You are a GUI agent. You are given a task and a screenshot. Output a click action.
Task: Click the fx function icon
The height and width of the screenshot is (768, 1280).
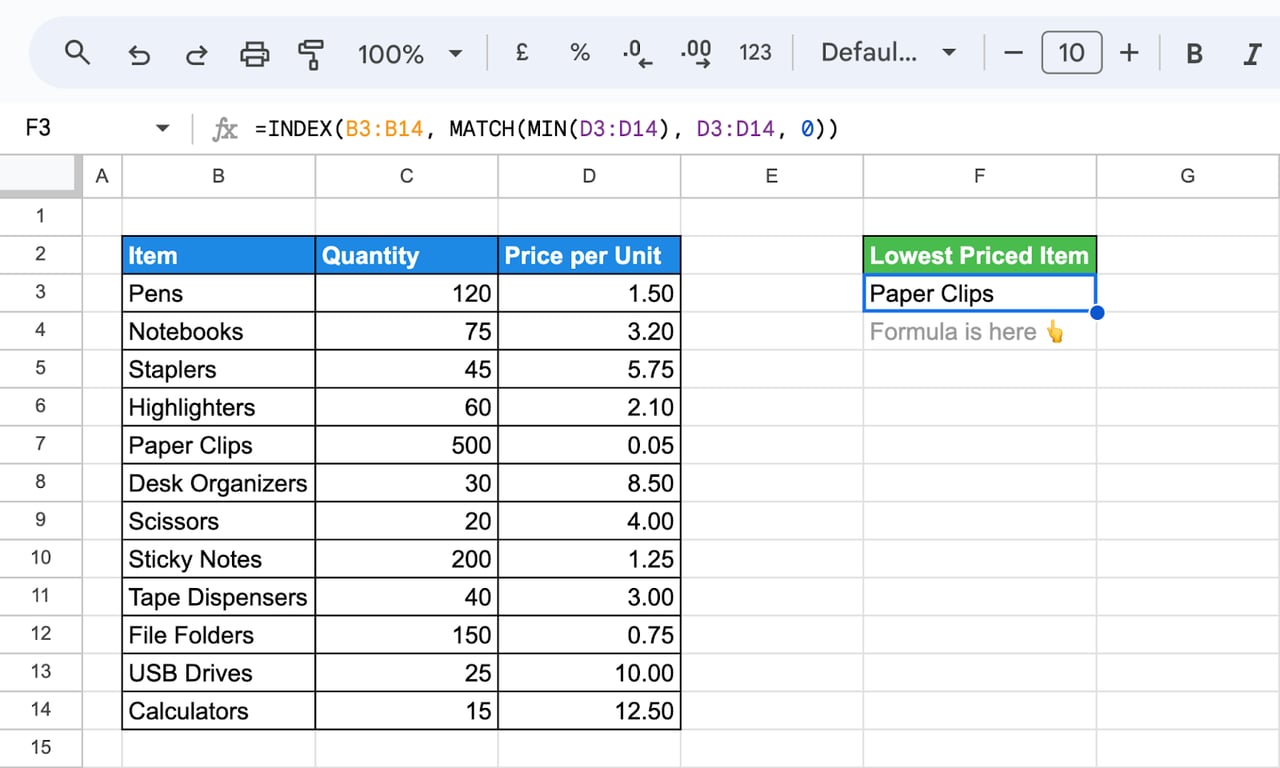pyautogui.click(x=225, y=129)
